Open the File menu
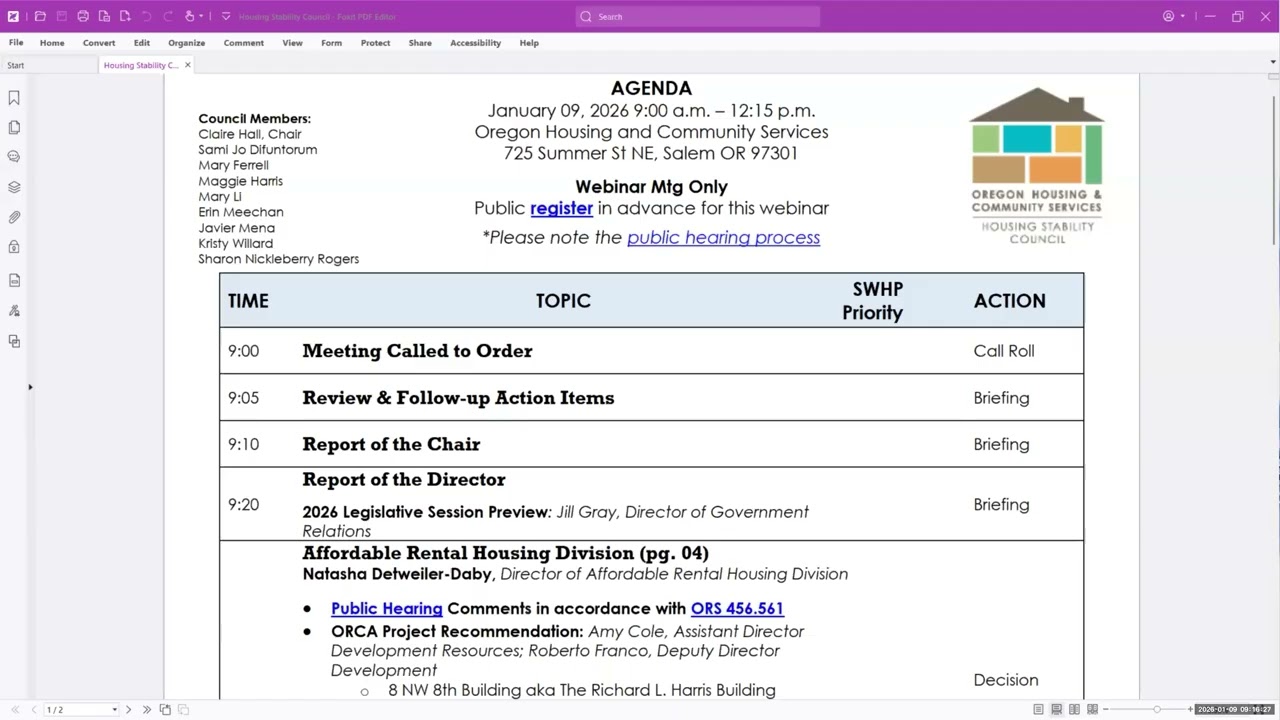1280x720 pixels. click(x=16, y=43)
